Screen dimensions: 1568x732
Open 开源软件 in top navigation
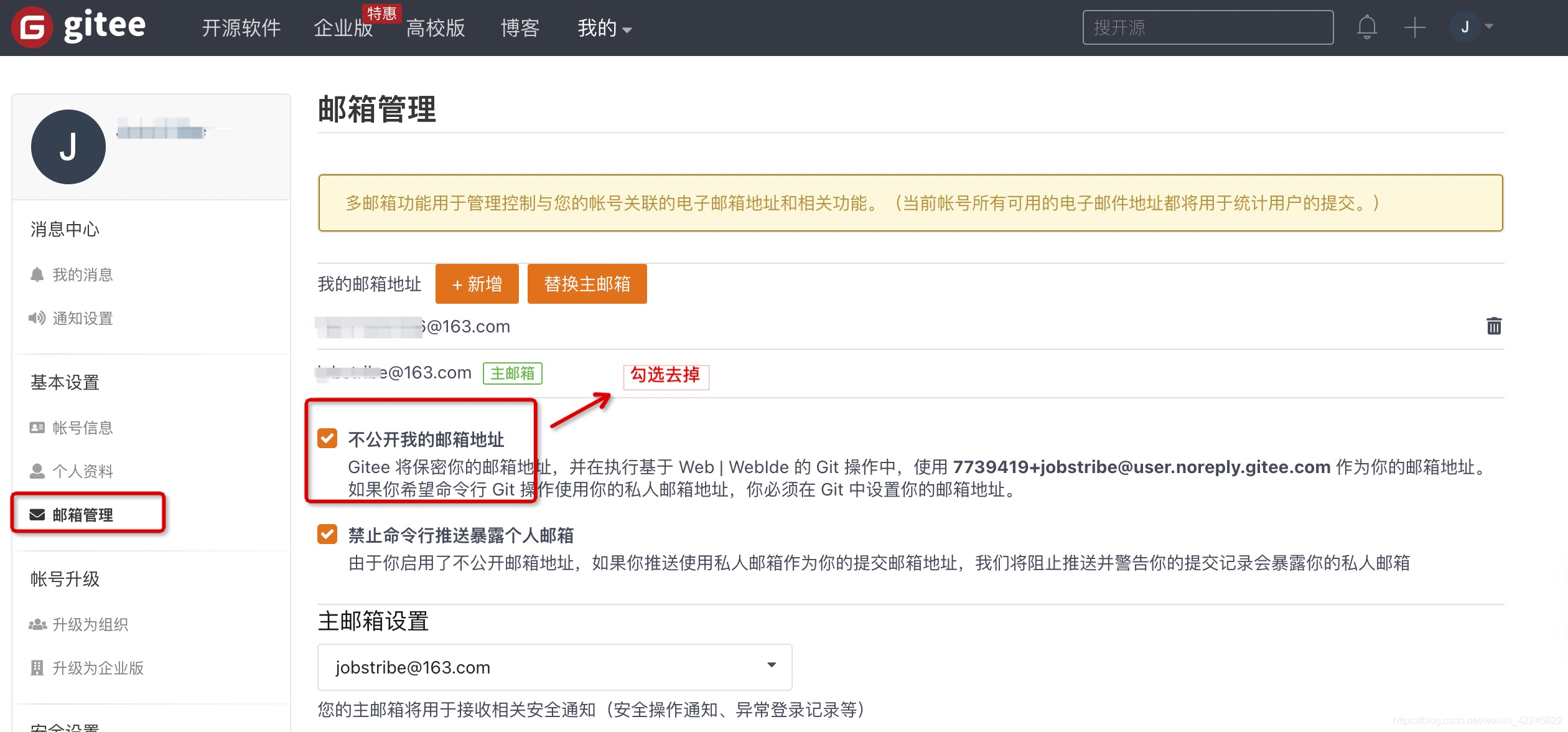click(241, 29)
